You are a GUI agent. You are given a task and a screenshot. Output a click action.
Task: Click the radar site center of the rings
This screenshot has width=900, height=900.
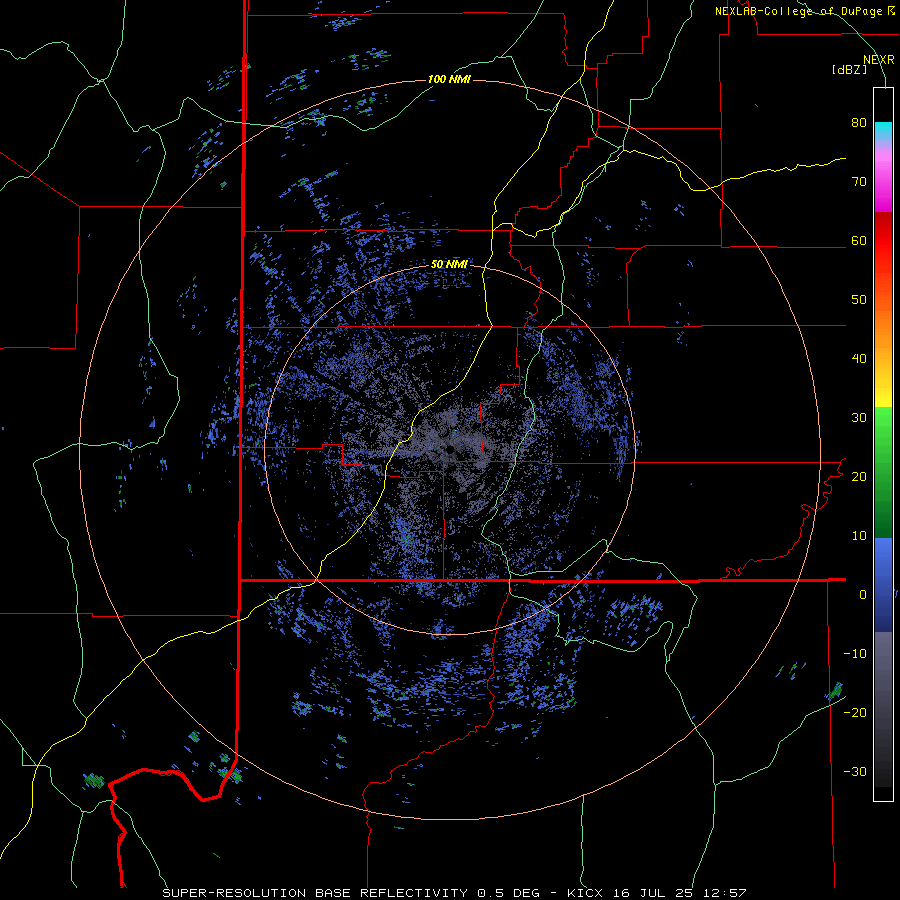tap(450, 449)
